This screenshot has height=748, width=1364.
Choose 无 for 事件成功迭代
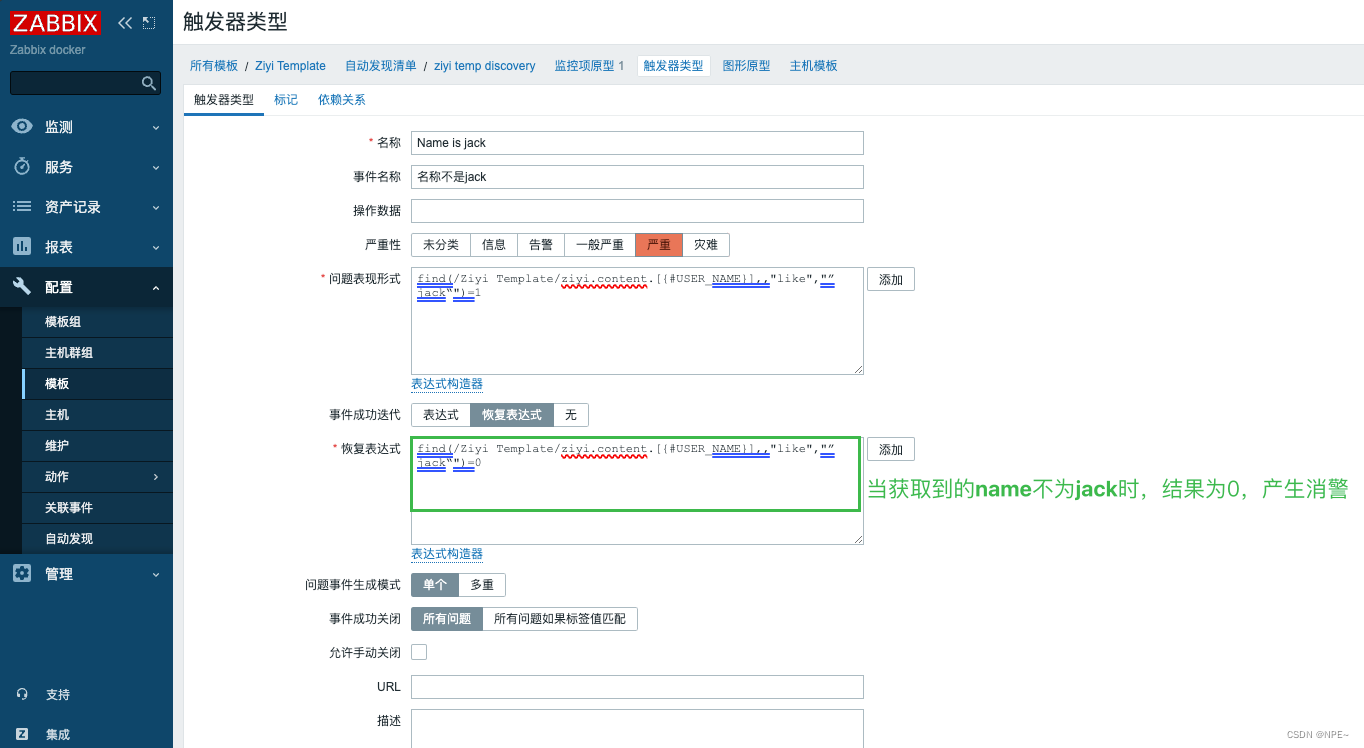point(571,415)
